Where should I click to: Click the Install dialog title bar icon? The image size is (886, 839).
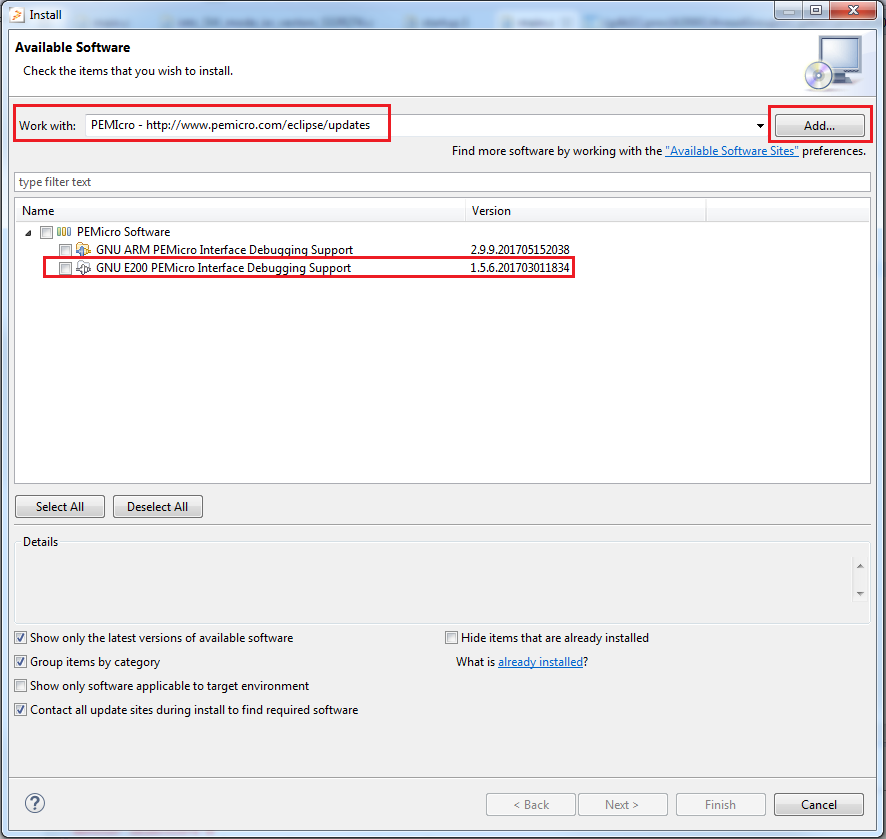click(x=17, y=15)
